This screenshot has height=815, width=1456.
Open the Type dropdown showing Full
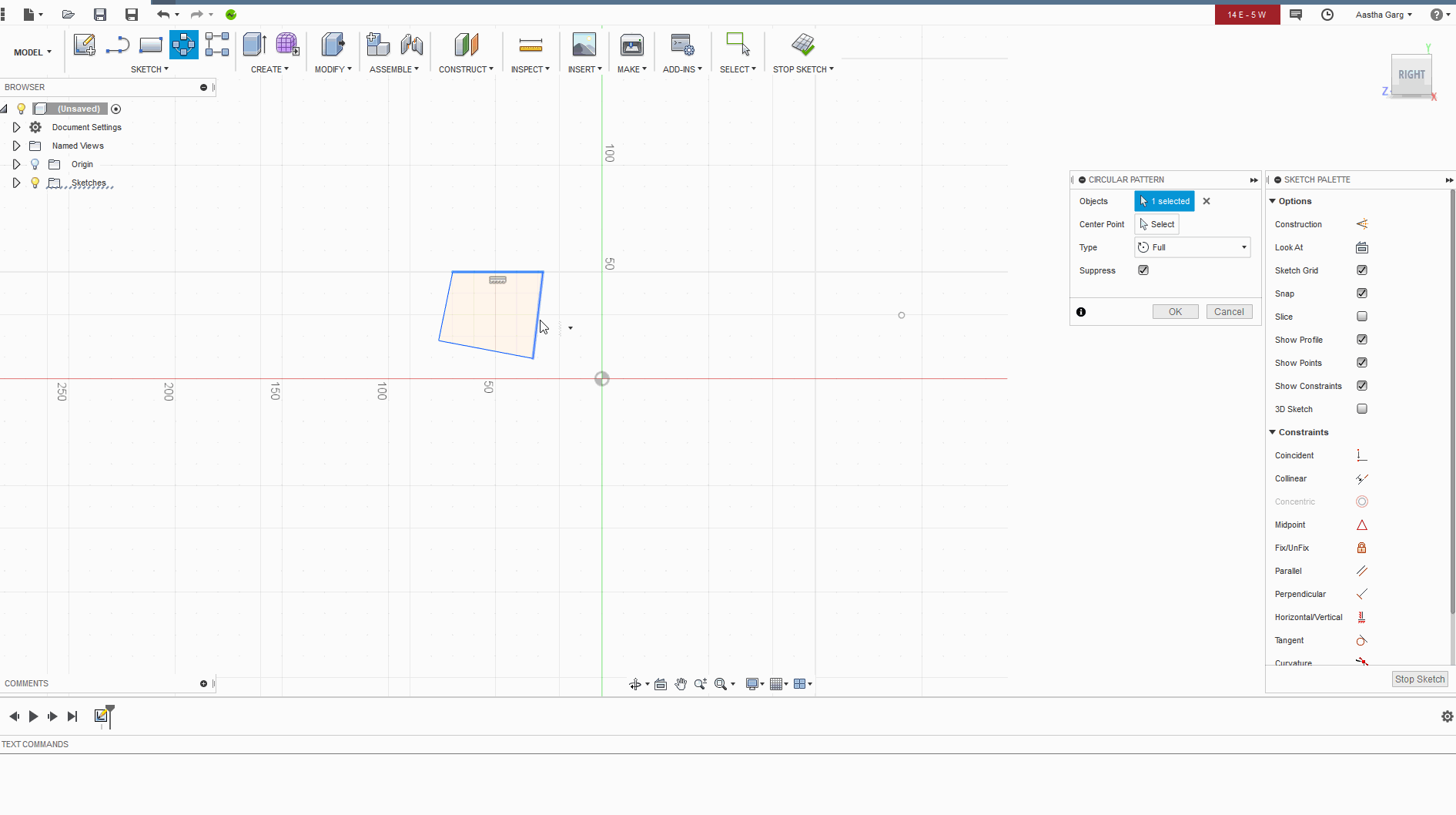[x=1192, y=247]
